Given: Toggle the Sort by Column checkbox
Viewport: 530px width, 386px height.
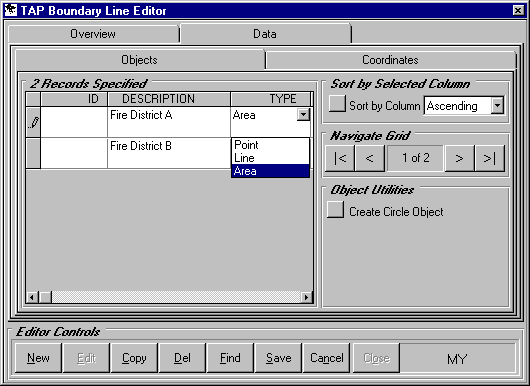Looking at the screenshot, I should (x=337, y=103).
